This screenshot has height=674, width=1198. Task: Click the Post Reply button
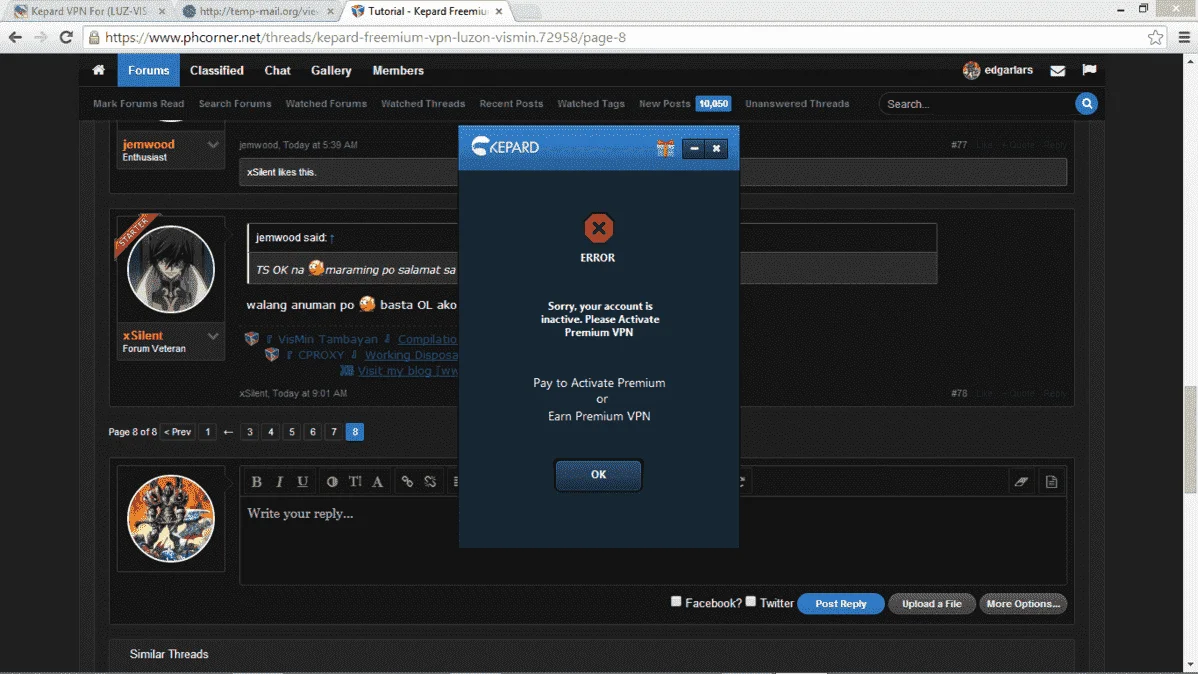tap(840, 604)
